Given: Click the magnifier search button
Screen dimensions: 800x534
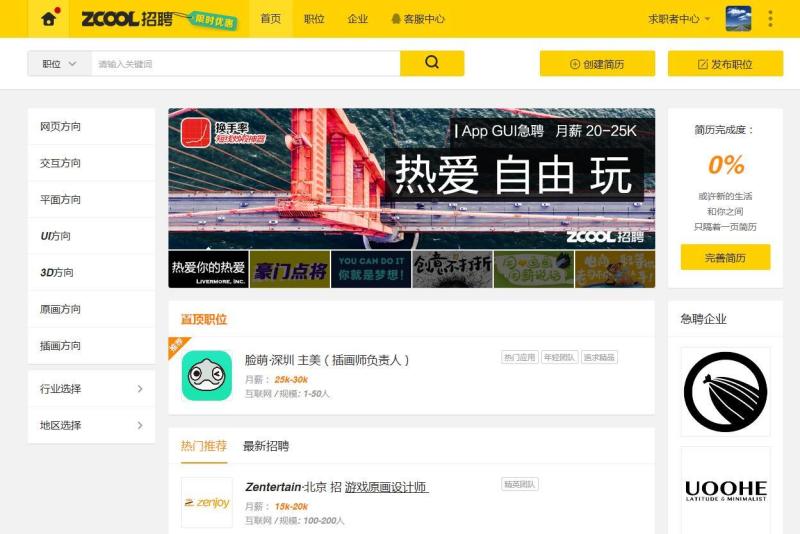Looking at the screenshot, I should [432, 63].
